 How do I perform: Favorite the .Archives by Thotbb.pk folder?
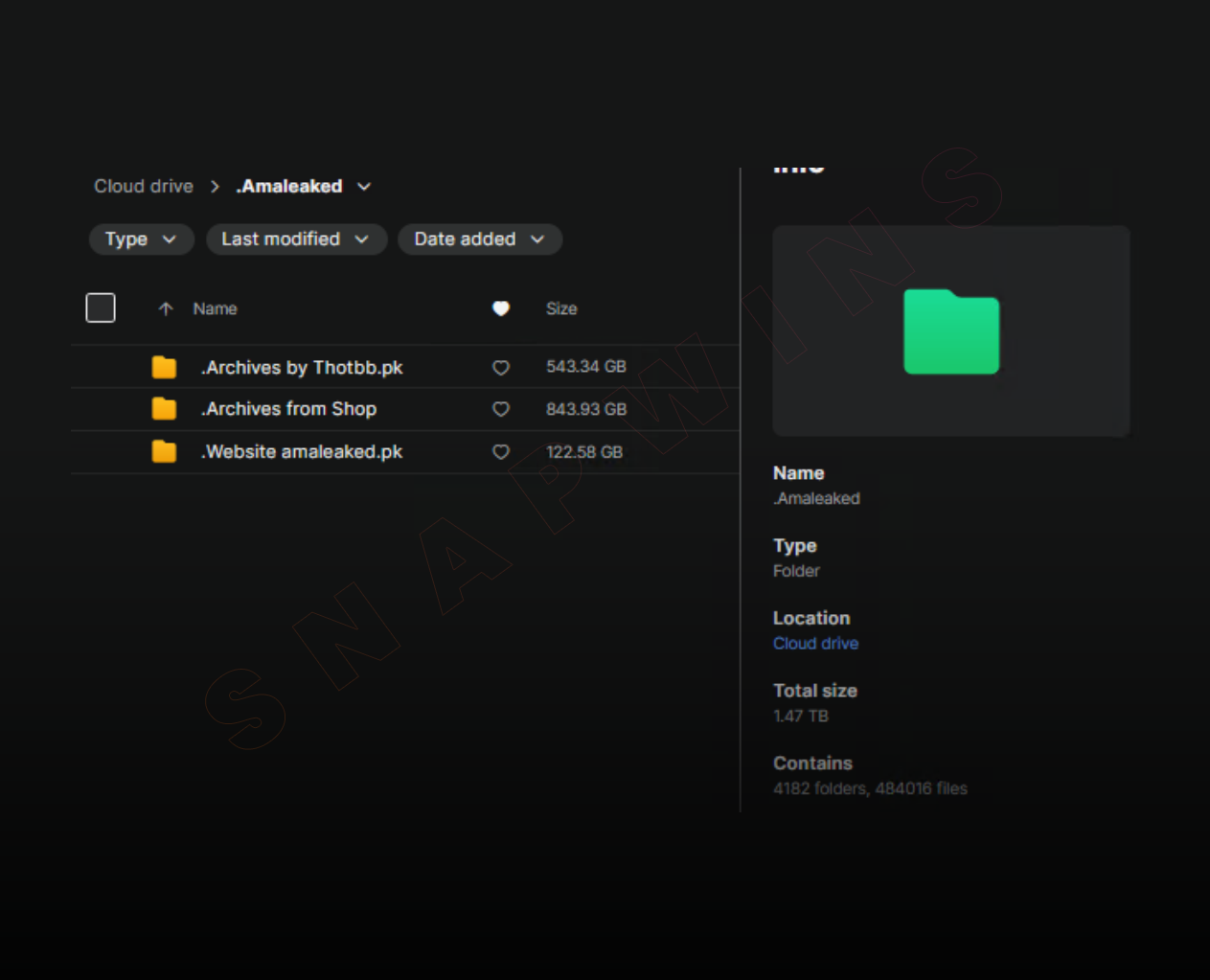tap(500, 368)
